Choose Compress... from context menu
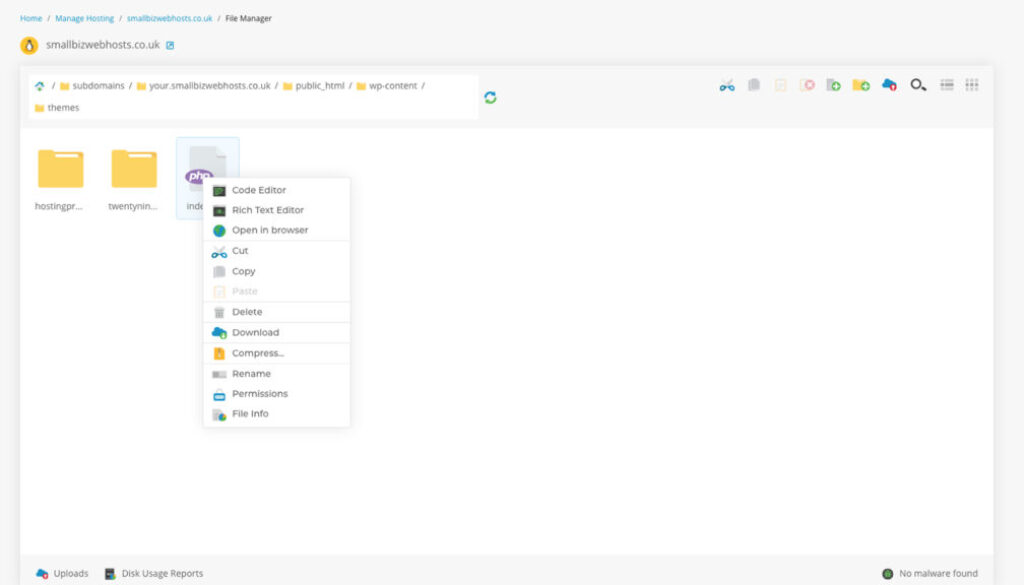 (x=276, y=353)
